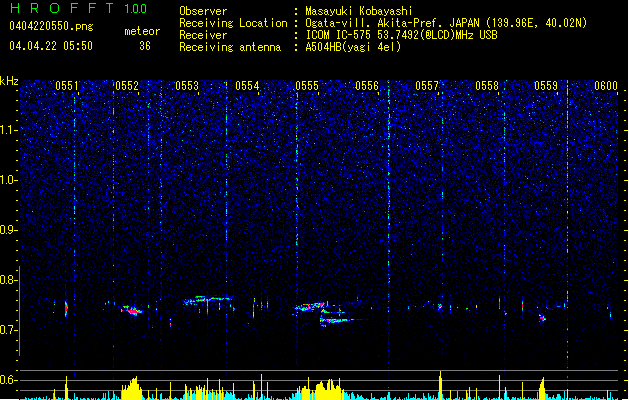Click observer name Masayuki Kobayashi
Image resolution: width=629 pixels, height=400 pixels.
(359, 11)
